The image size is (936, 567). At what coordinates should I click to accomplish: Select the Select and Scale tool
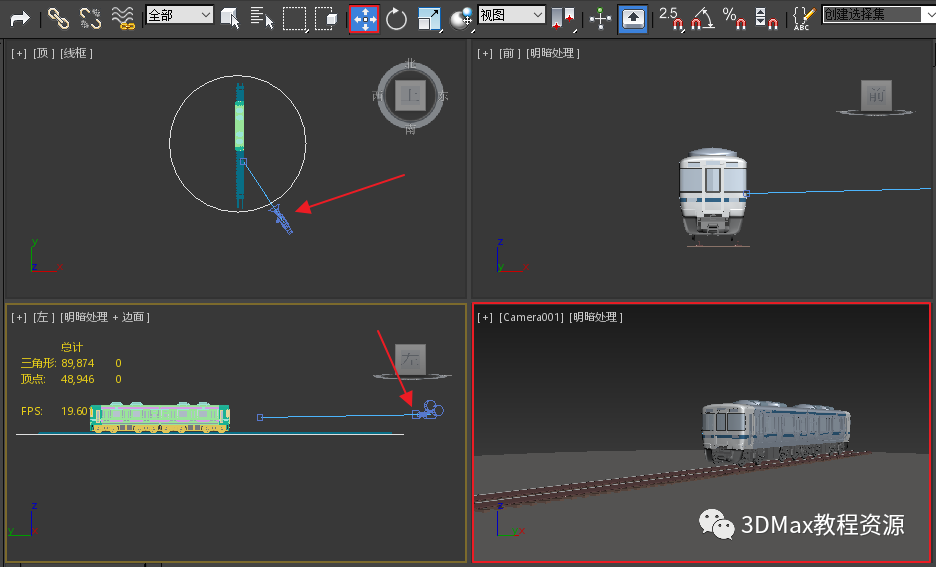click(x=429, y=19)
